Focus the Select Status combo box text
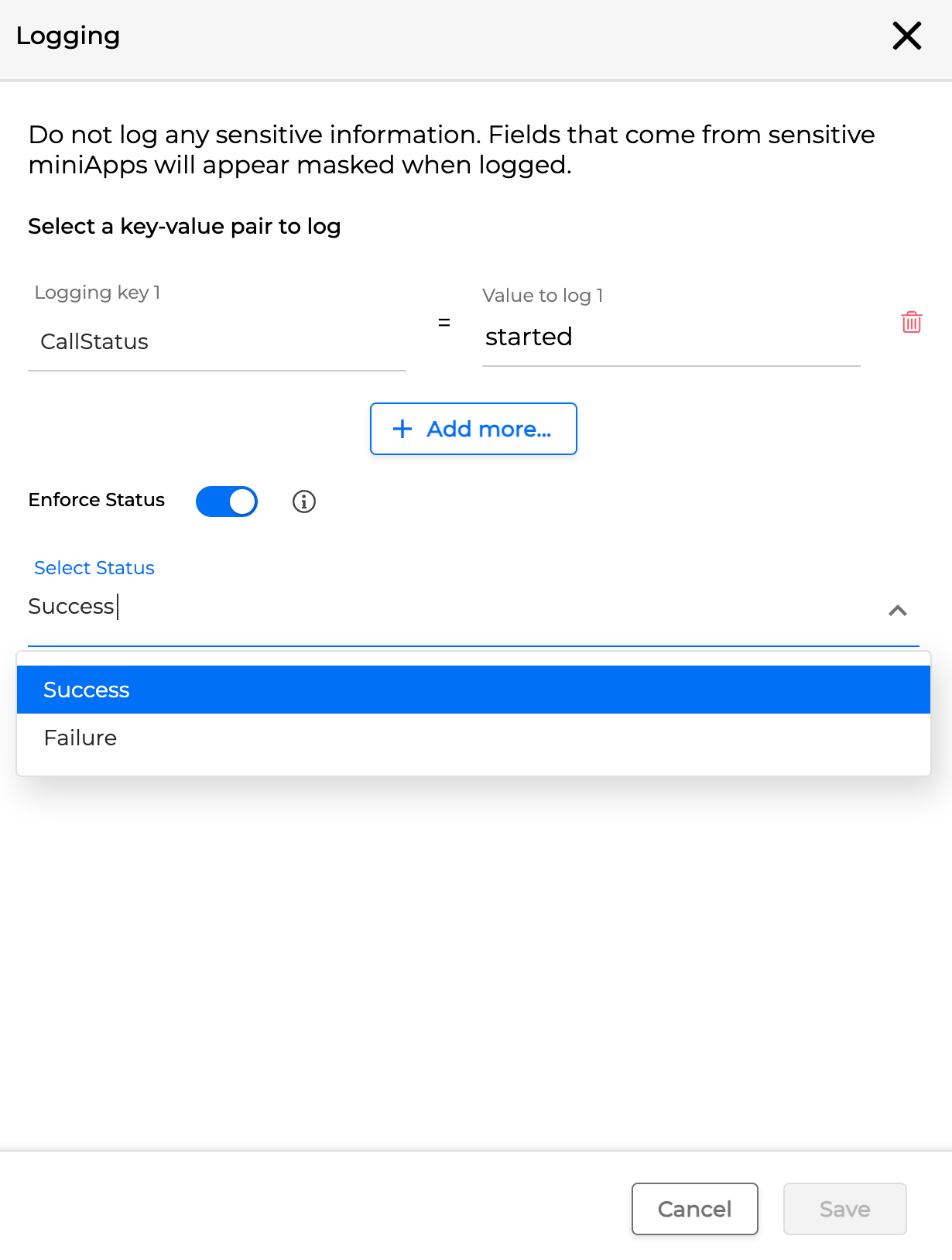952x1260 pixels. pos(449,607)
